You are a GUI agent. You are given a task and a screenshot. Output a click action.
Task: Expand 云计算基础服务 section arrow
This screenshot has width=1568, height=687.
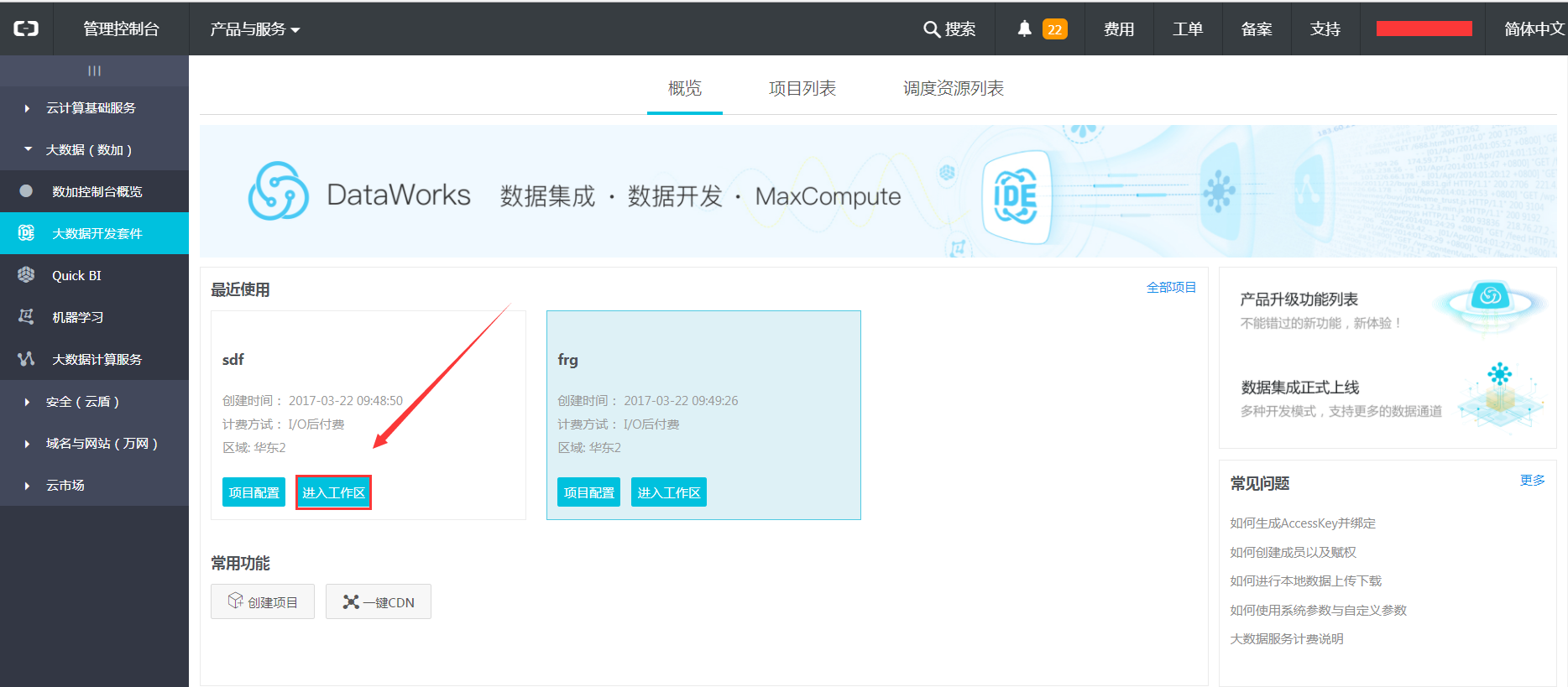[x=28, y=108]
